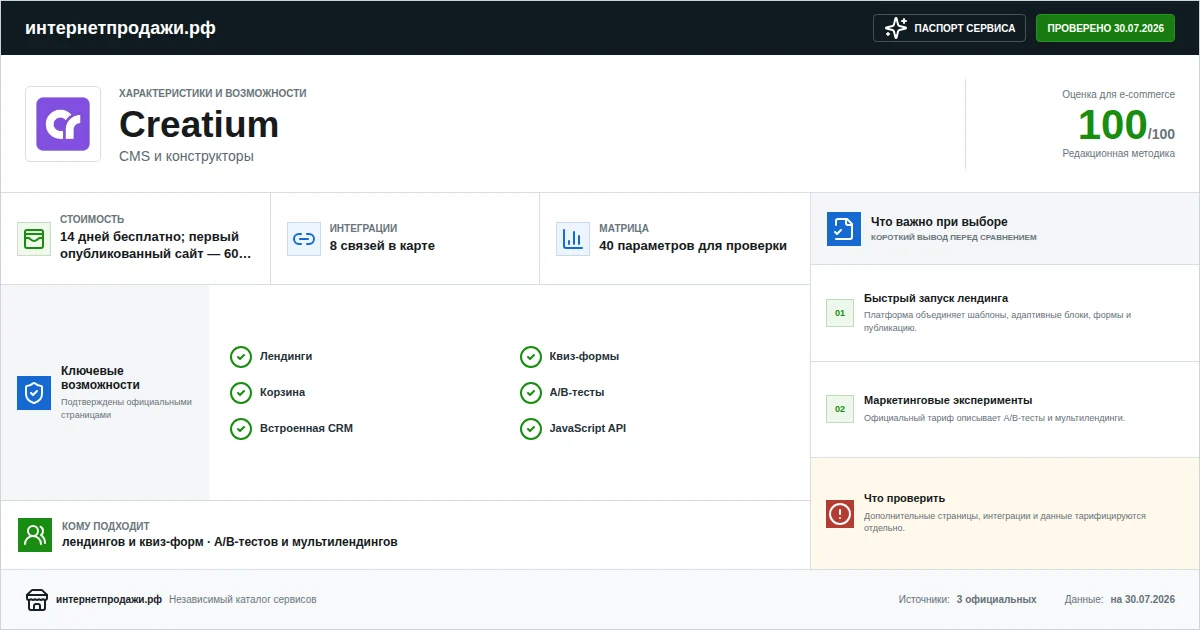This screenshot has height=630, width=1200.
Task: Click the purple Creatium logo
Action: click(x=63, y=124)
